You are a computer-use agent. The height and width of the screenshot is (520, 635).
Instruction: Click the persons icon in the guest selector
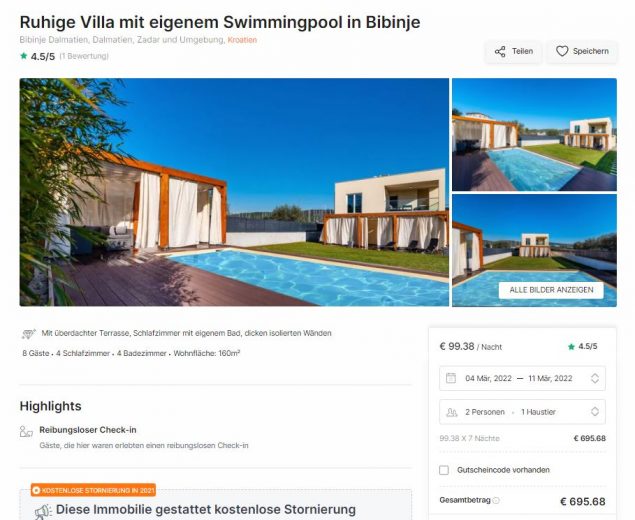point(452,412)
